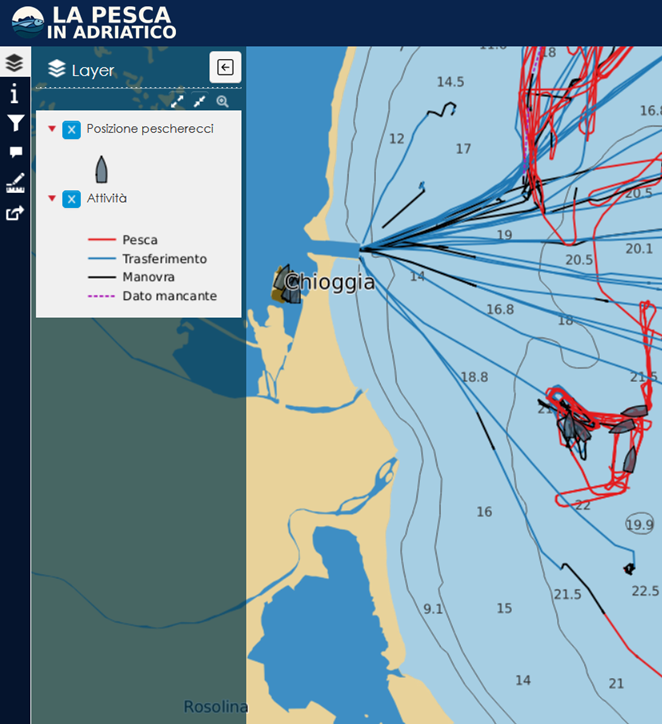This screenshot has height=724, width=662.
Task: Select the measure ruler tool
Action: [15, 182]
